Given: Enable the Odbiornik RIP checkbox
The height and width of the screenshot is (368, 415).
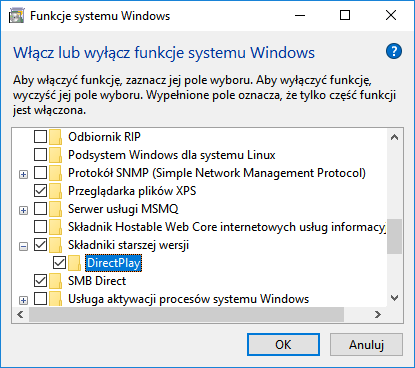Looking at the screenshot, I should (x=40, y=137).
